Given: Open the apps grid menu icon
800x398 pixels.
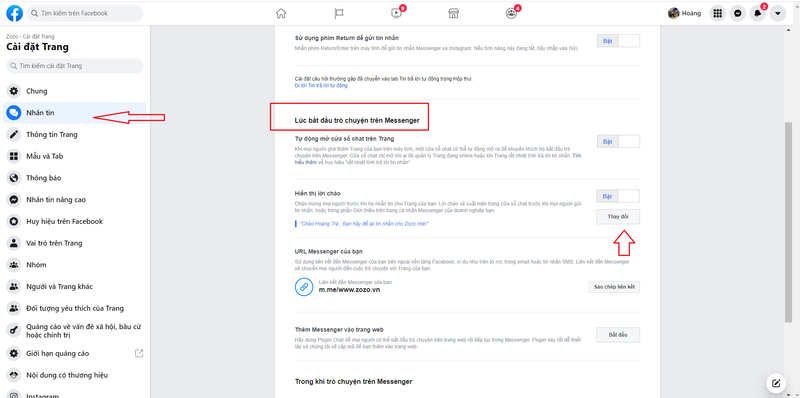Looking at the screenshot, I should tap(717, 13).
